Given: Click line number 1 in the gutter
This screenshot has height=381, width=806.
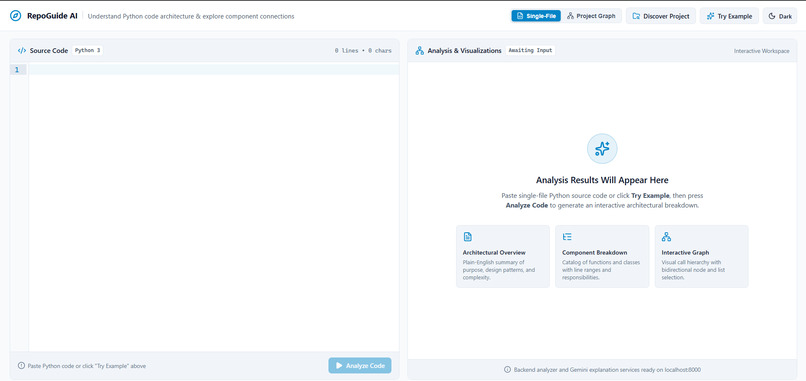Looking at the screenshot, I should (17, 69).
